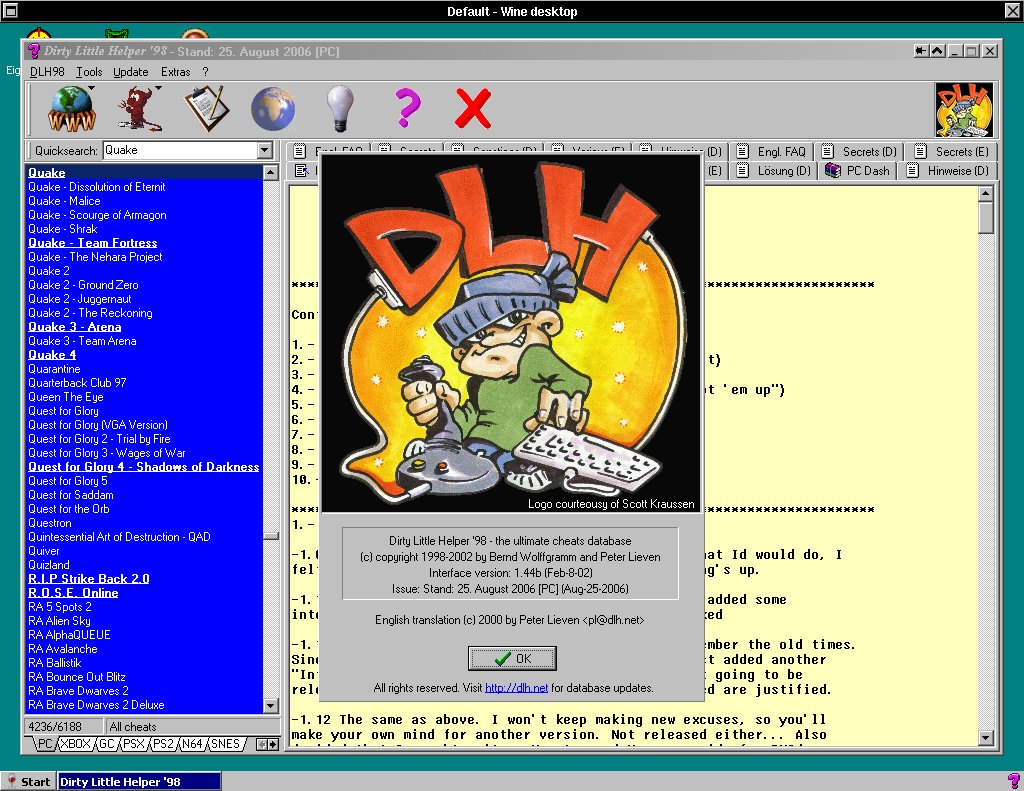Click the DLH logo in toolbar corner
The height and width of the screenshot is (791, 1024).
pos(963,109)
